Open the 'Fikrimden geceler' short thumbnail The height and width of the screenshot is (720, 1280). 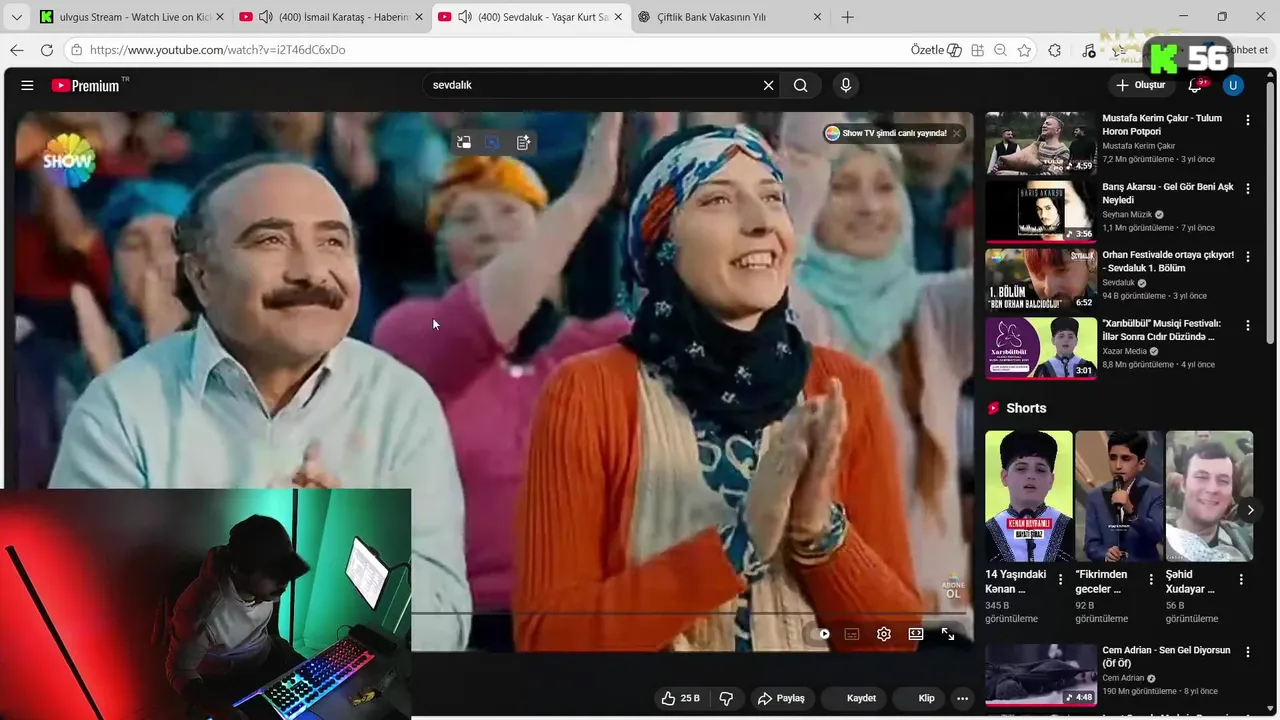[1119, 496]
